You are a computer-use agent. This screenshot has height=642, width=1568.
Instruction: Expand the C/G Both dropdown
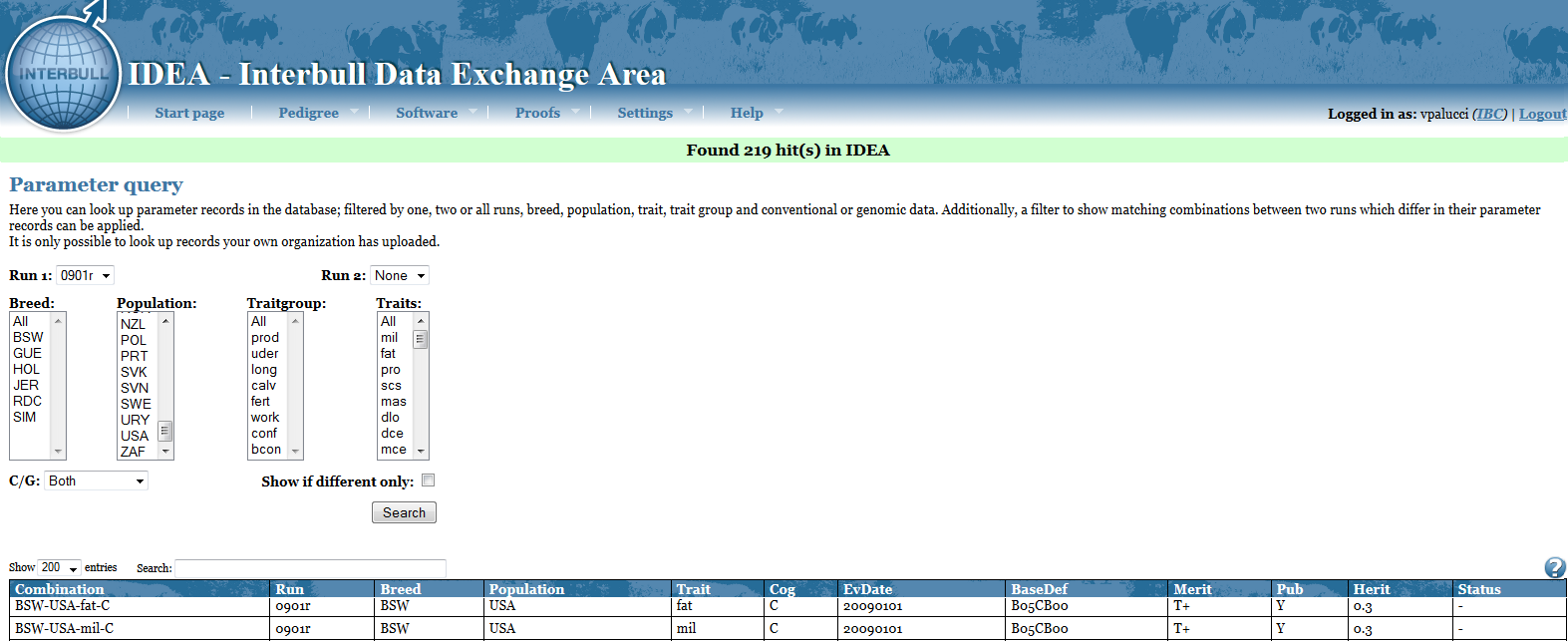pos(97,481)
